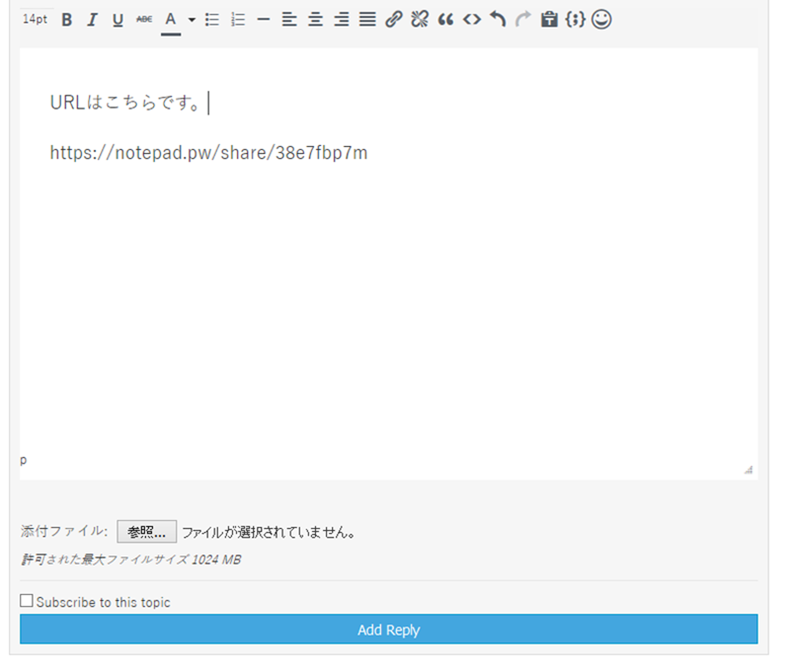Screen dimensions: 790x672
Task: Click the editor resize handle
Action: (x=748, y=469)
